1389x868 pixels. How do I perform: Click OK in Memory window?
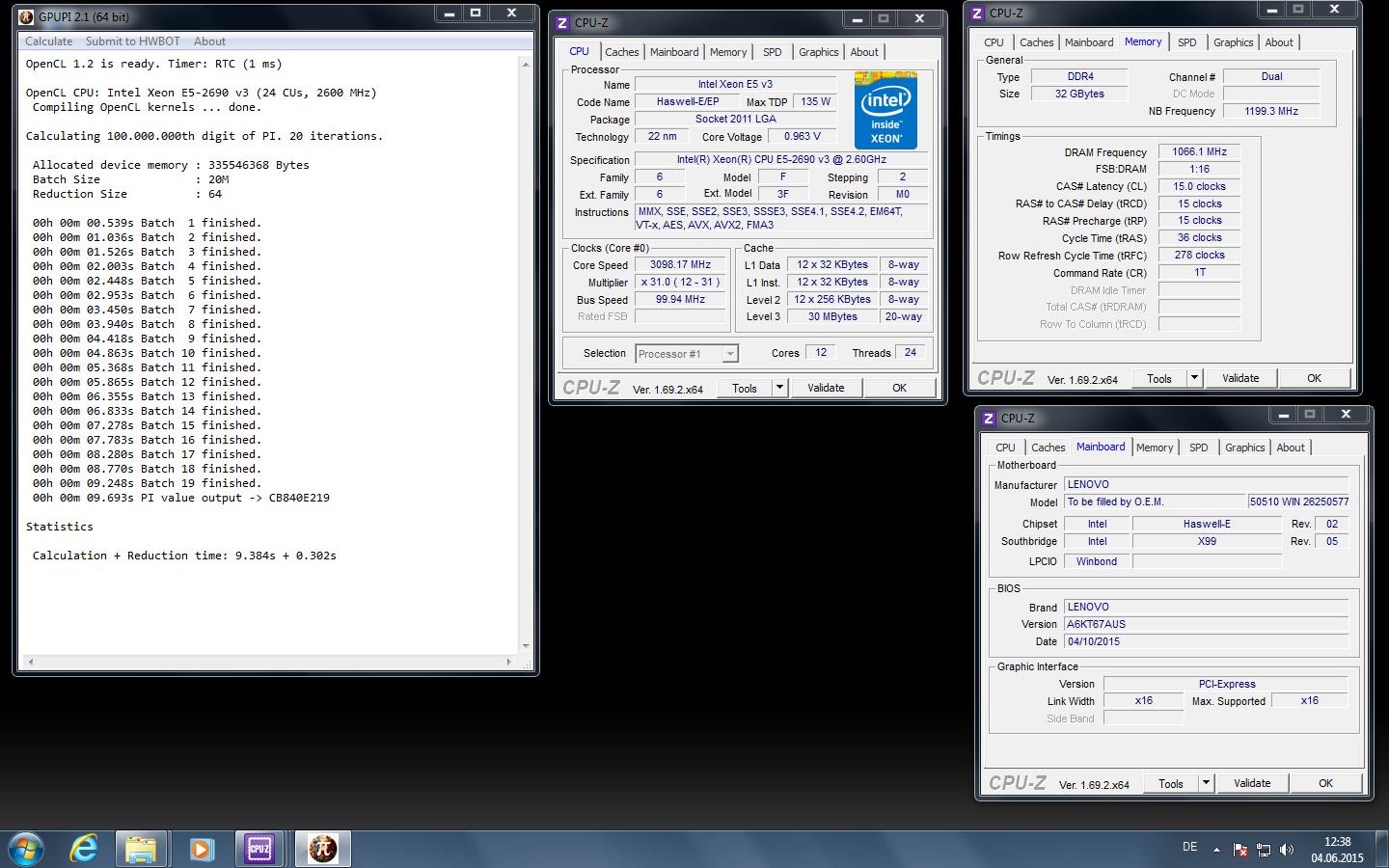point(1314,378)
